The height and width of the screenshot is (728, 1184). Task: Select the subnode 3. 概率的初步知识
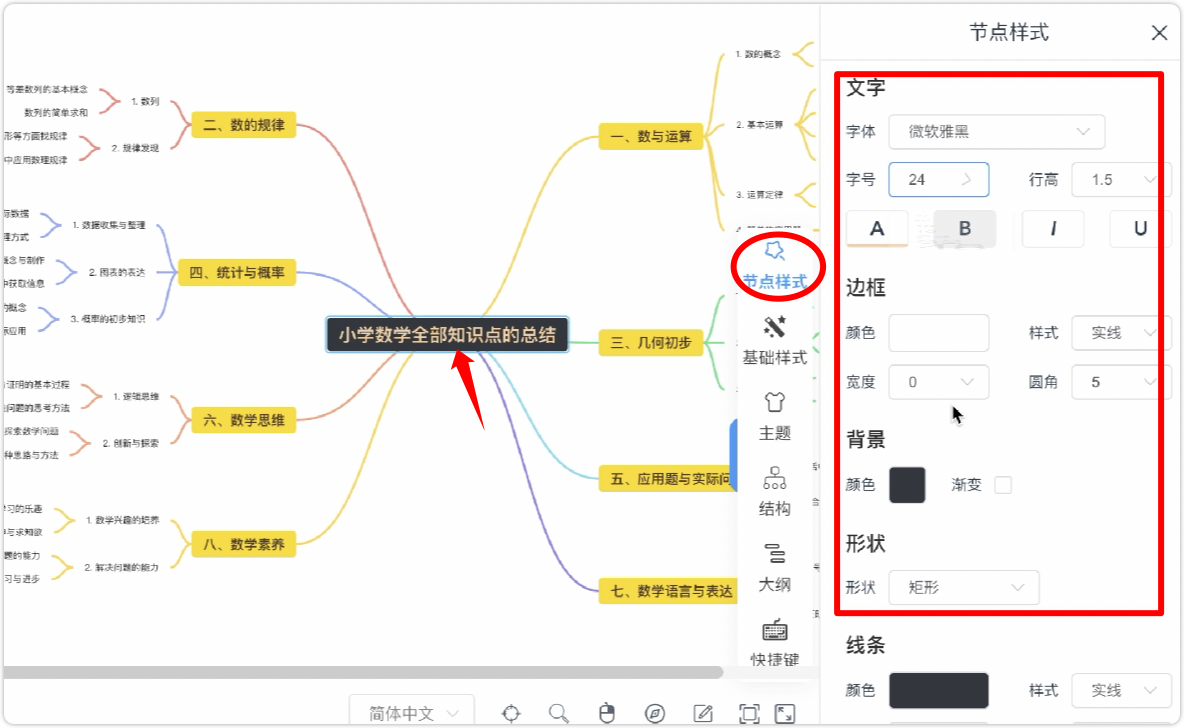(x=108, y=319)
